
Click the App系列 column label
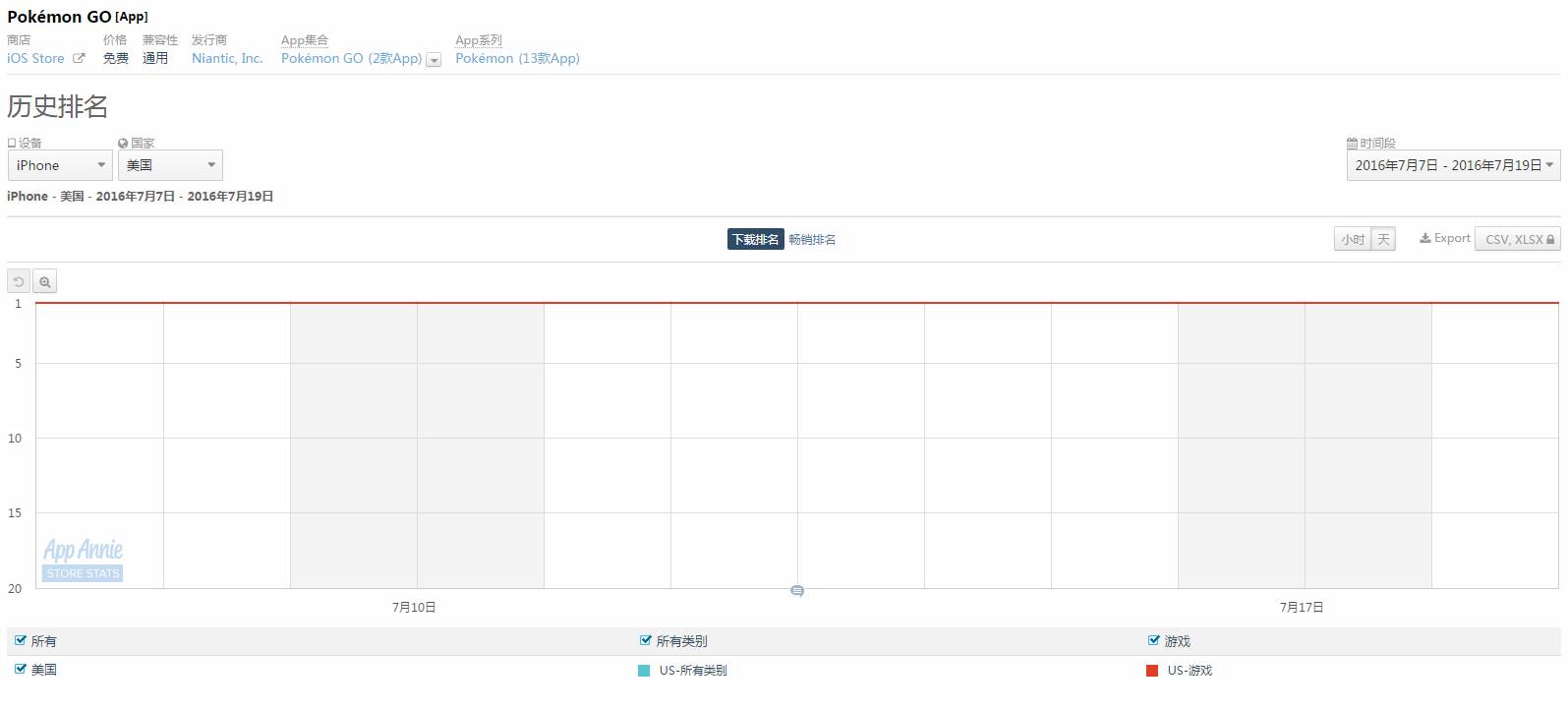click(479, 40)
